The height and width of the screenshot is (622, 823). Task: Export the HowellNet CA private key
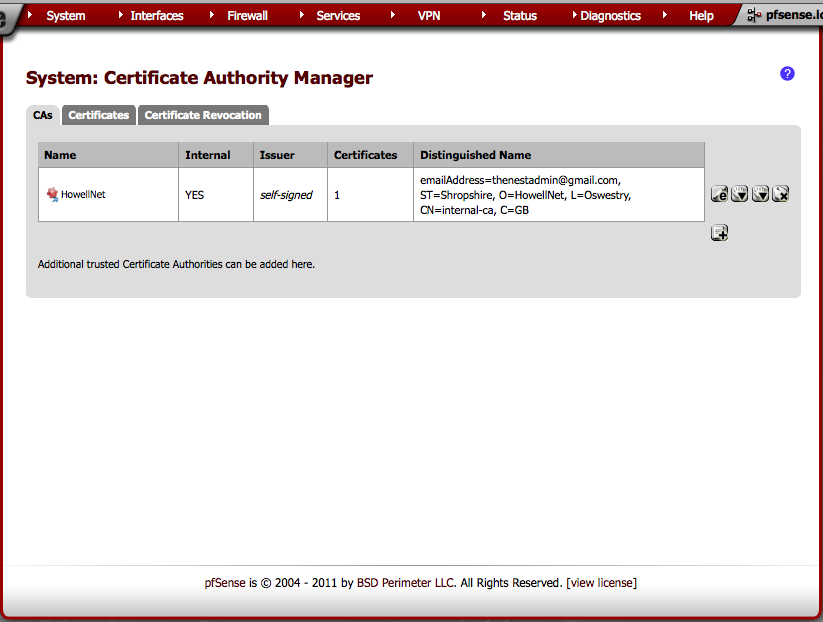point(760,194)
